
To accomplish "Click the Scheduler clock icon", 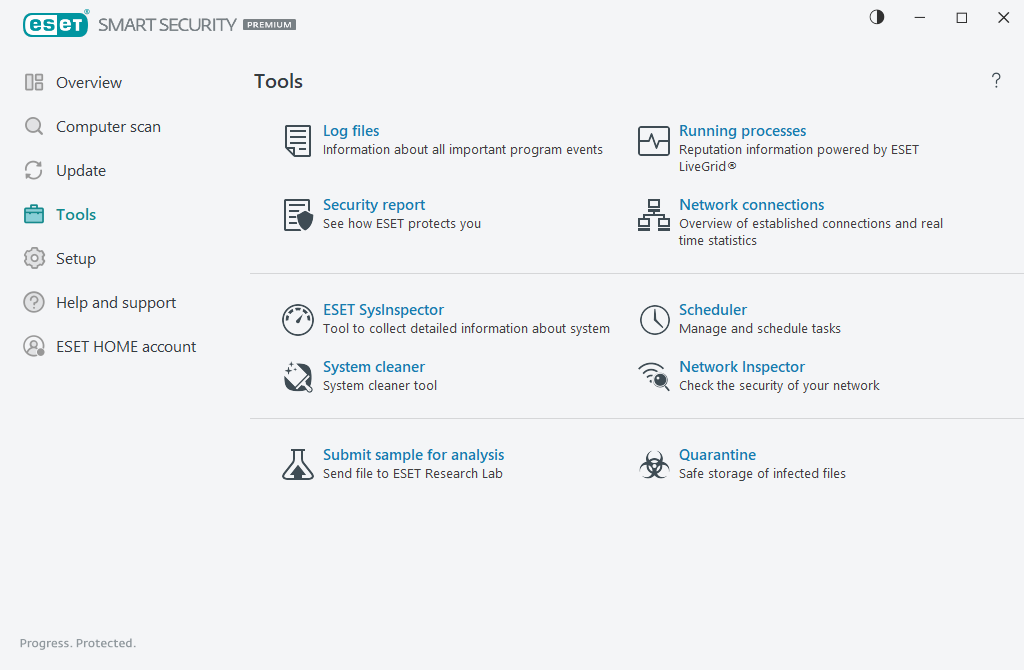I will click(x=654, y=320).
